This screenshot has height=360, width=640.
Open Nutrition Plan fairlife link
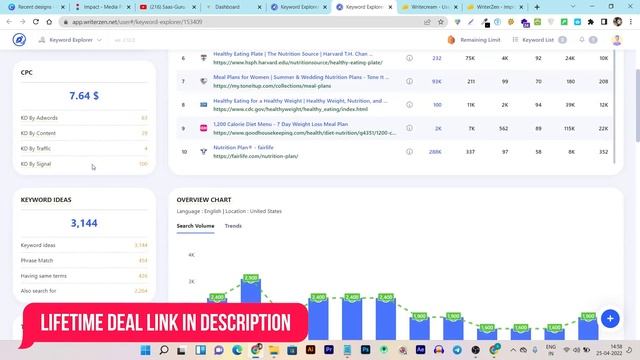(243, 147)
